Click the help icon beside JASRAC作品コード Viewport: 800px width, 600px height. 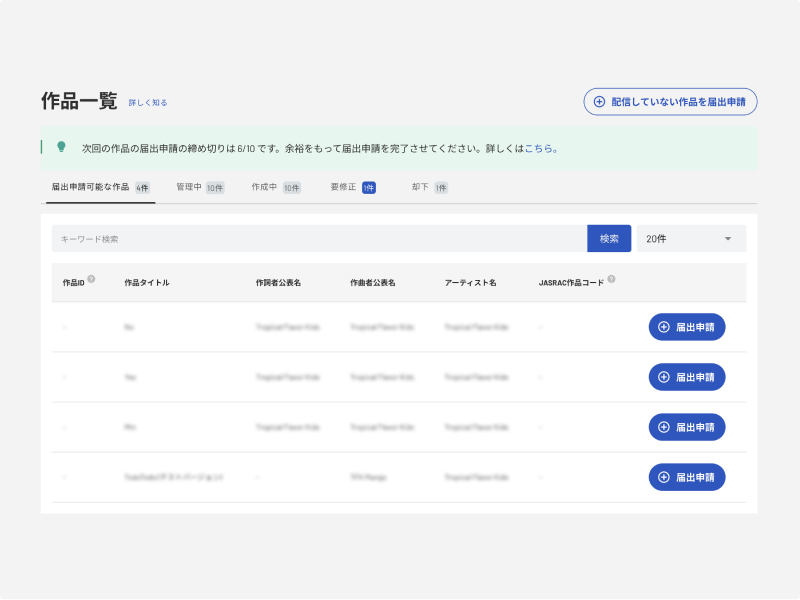click(x=611, y=280)
